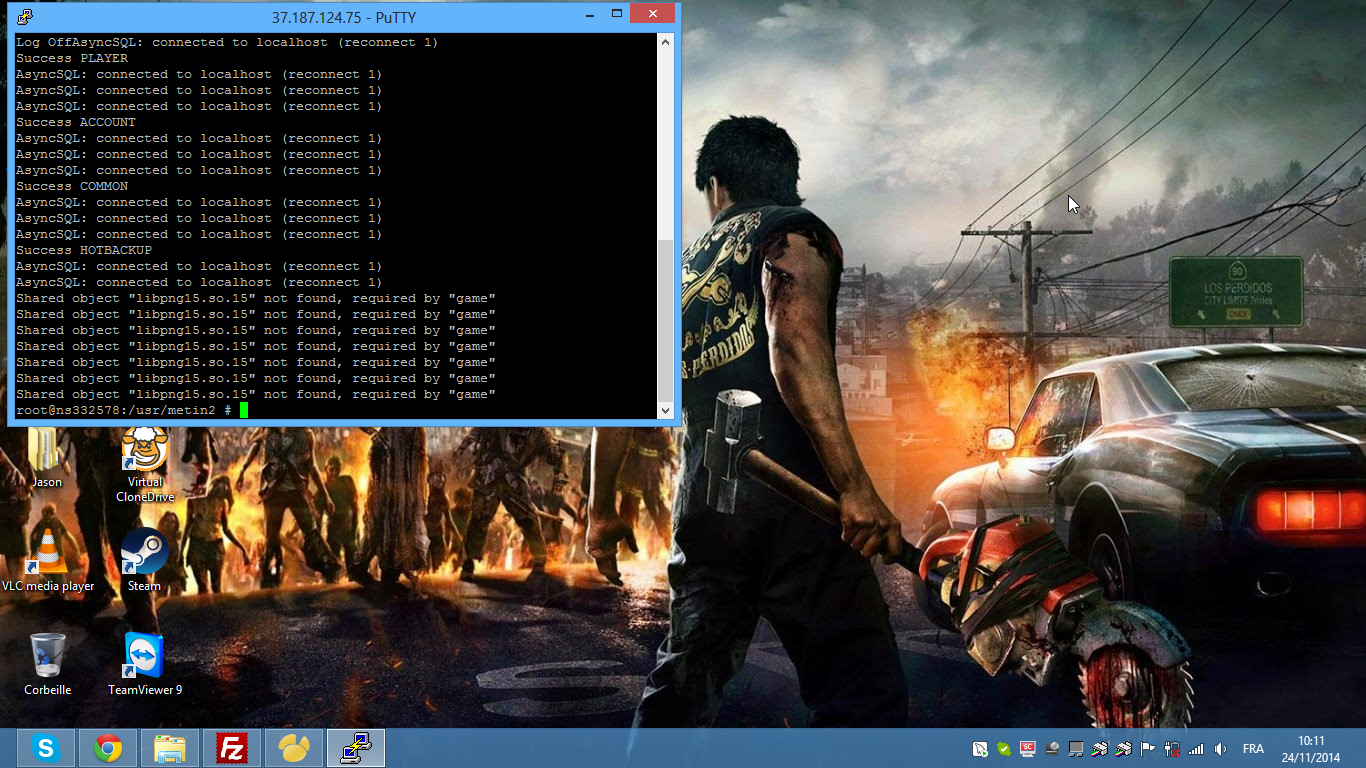Open the yellow Navicat app in taskbar
Image resolution: width=1366 pixels, height=768 pixels.
coord(294,748)
